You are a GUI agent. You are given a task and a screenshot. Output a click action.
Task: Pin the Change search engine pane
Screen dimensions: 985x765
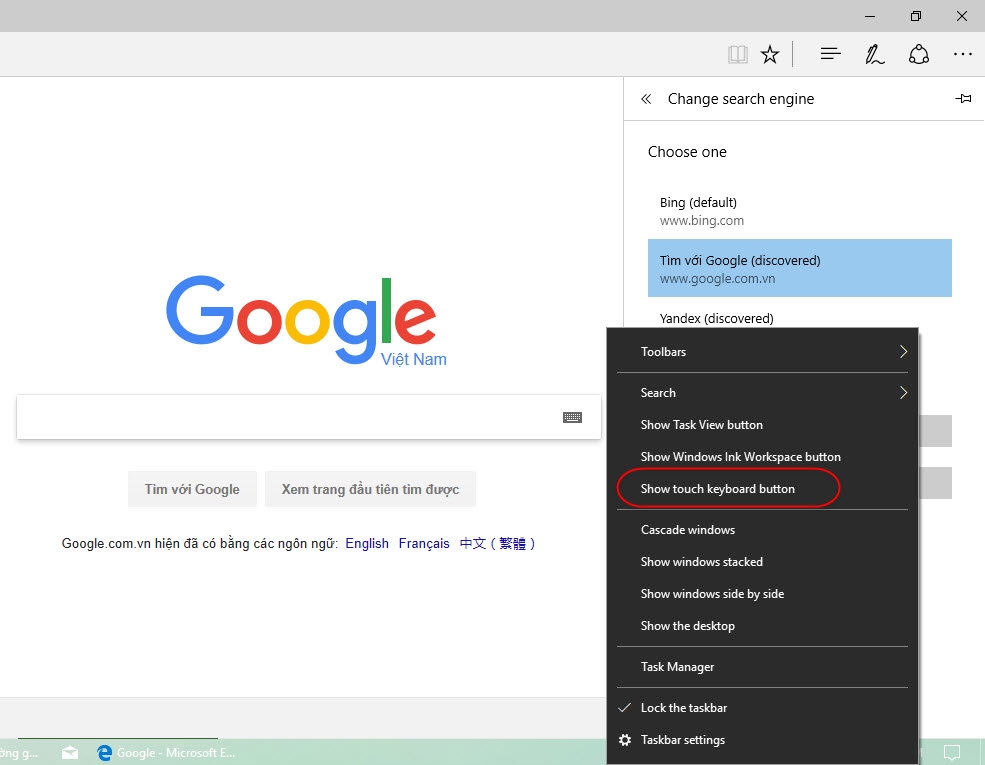coord(963,99)
